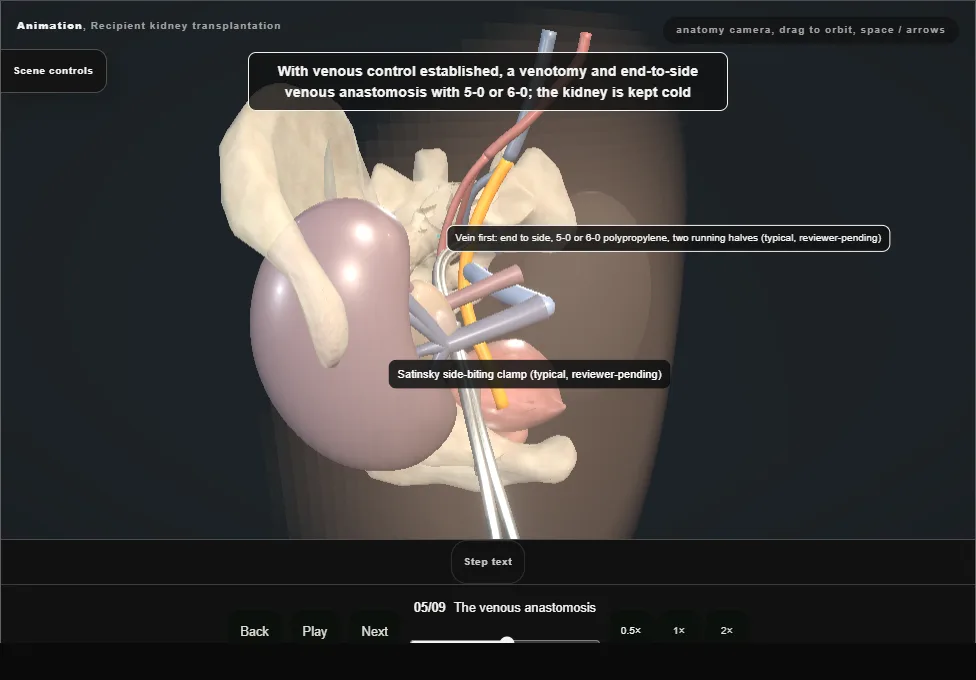Click the 'Recipient kidney transplantation' title text
Screen dimensions: 976x680
[x=185, y=26]
